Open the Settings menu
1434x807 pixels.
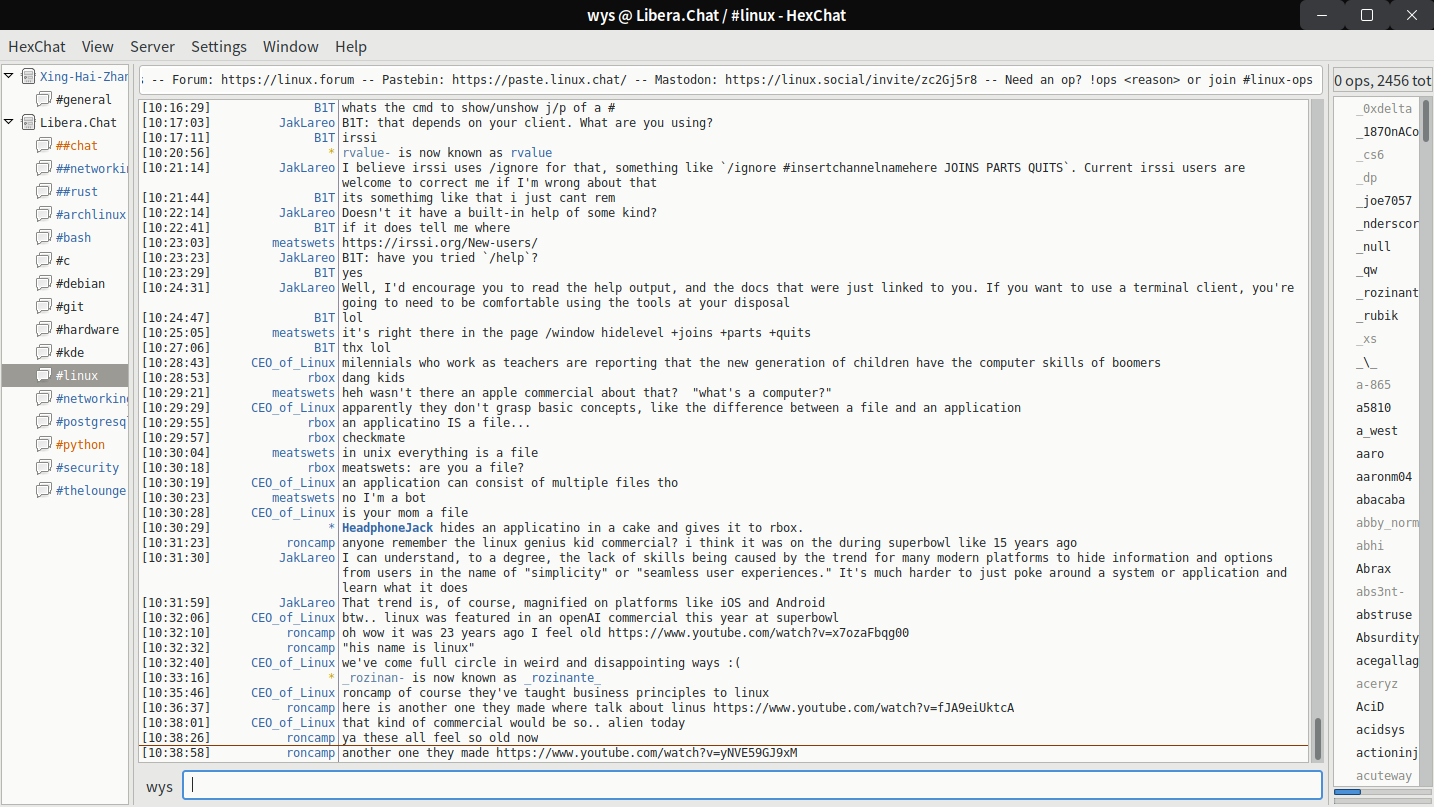[219, 47]
